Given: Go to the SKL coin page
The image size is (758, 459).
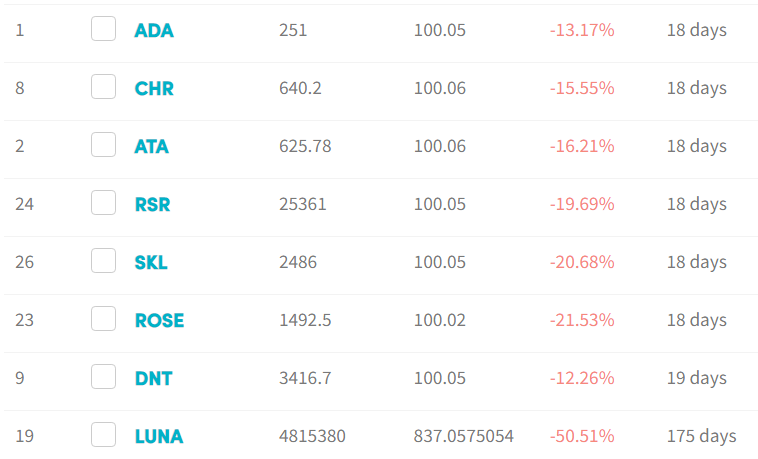Looking at the screenshot, I should click(151, 263).
